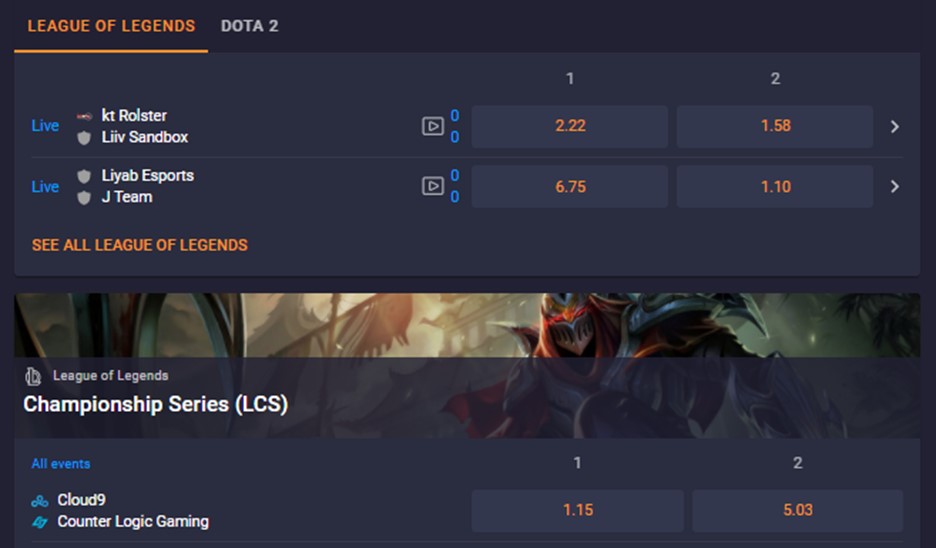This screenshot has height=548, width=936.
Task: Open live stream icon for Liyab Esports match
Action: [x=433, y=186]
